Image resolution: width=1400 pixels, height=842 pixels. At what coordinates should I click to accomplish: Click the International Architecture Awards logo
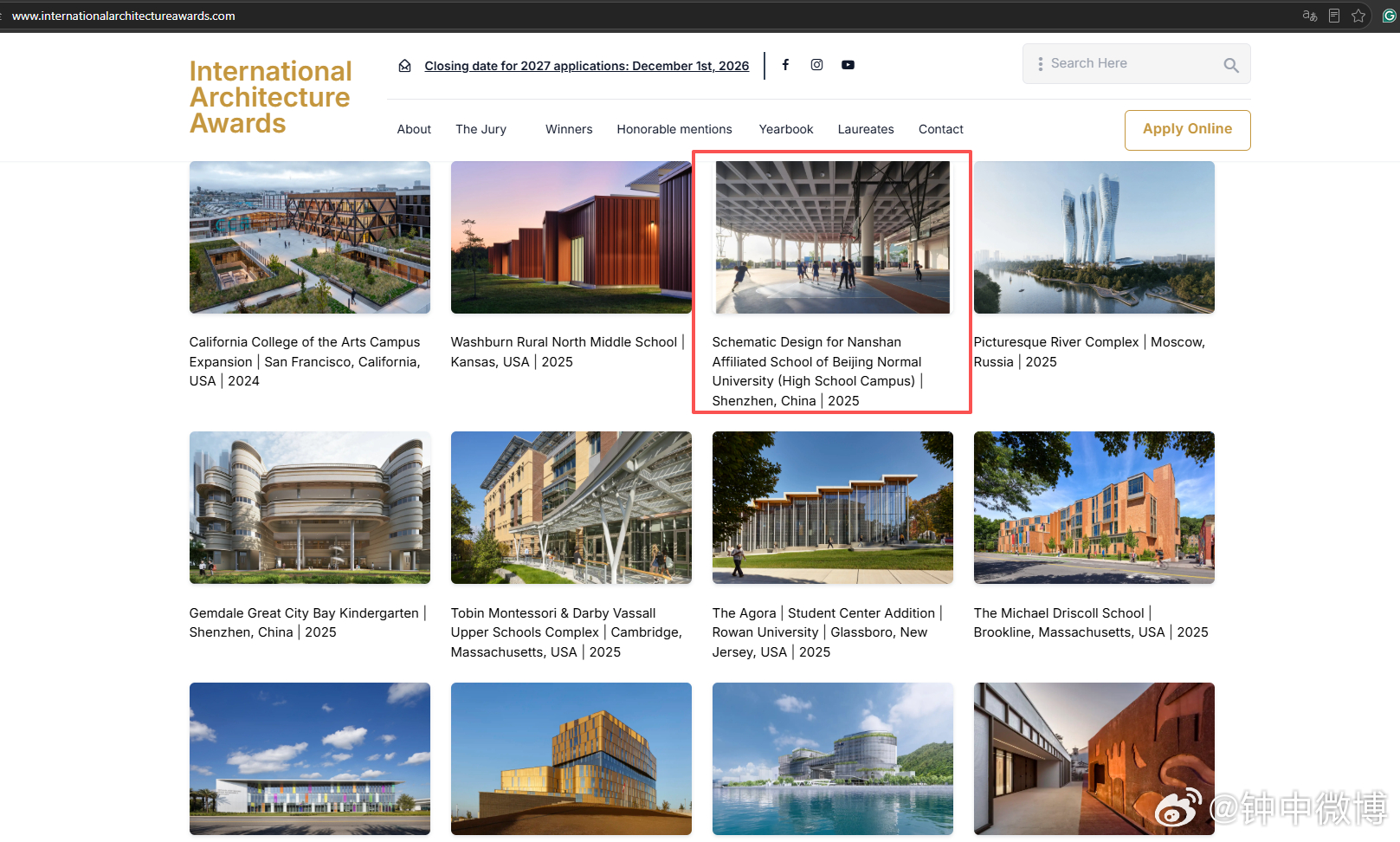271,97
